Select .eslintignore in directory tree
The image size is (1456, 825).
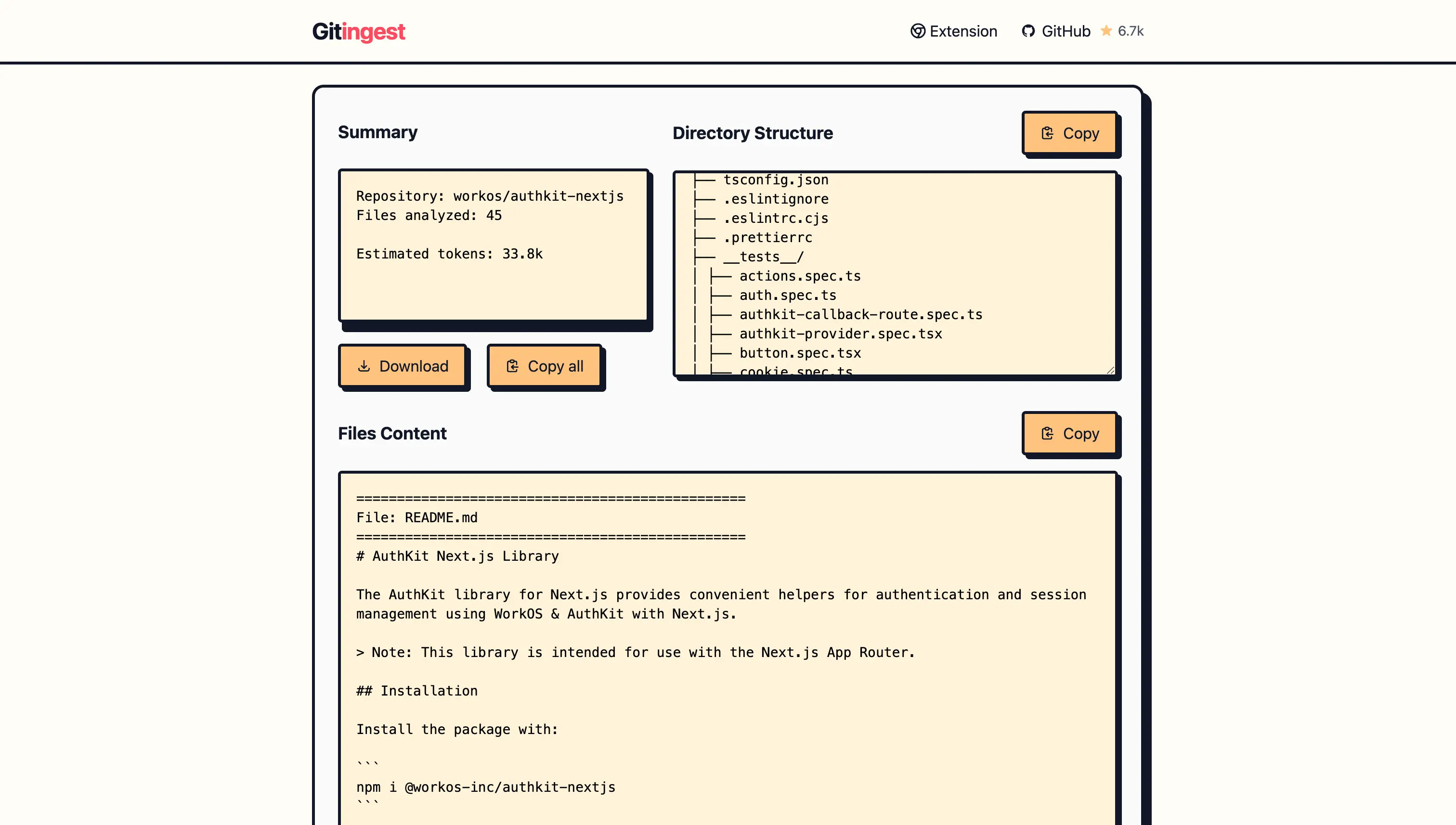(776, 199)
